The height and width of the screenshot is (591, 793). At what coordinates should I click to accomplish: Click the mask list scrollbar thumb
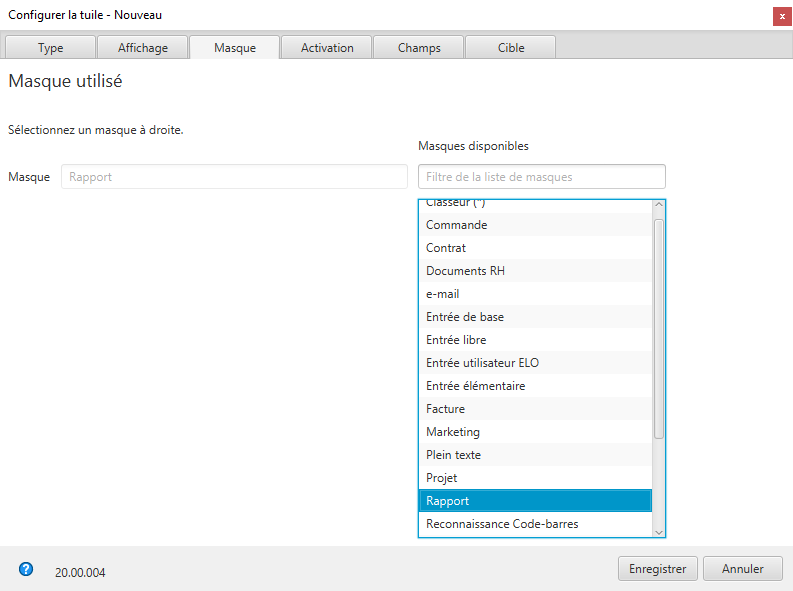[658, 329]
